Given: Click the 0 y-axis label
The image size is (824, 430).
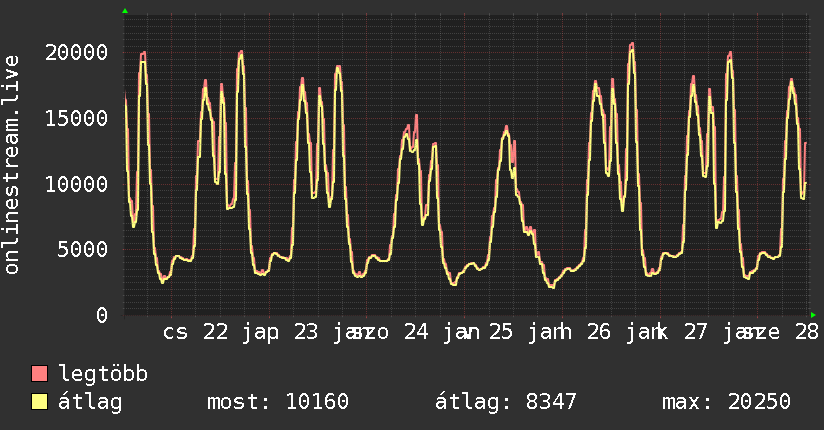Looking at the screenshot, I should point(102,315).
